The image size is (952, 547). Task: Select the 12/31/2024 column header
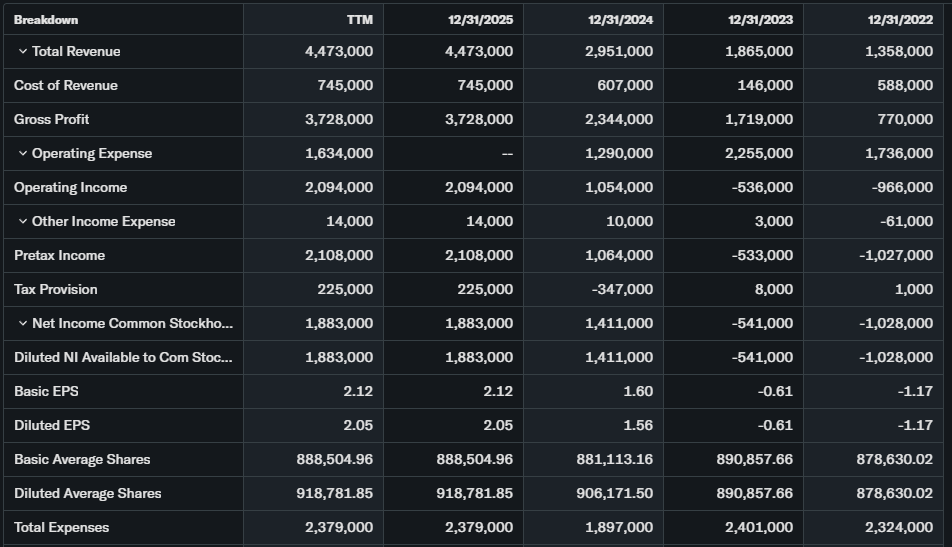[621, 20]
